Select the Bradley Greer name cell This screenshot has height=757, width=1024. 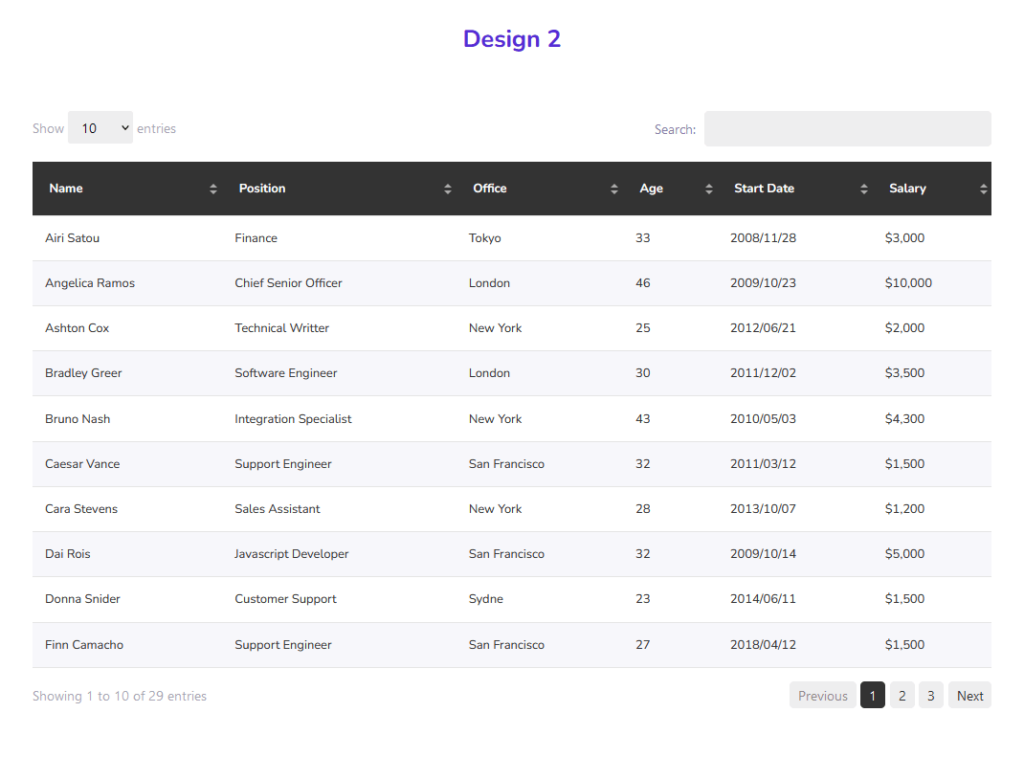84,373
